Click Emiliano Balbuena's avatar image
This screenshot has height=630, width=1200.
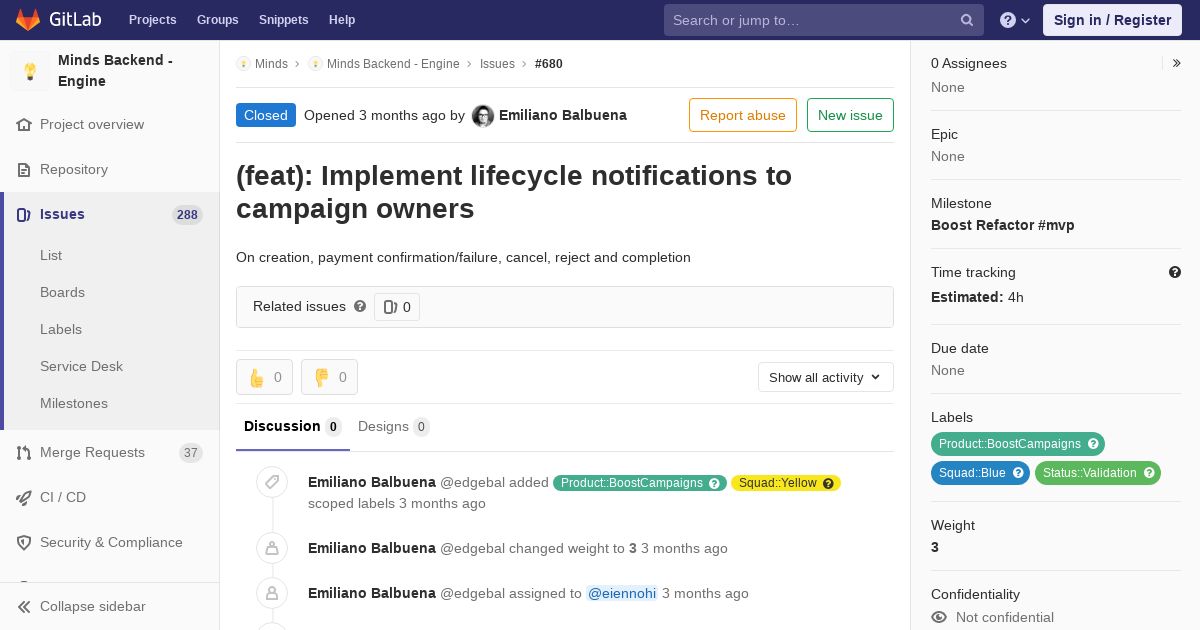pyautogui.click(x=483, y=116)
